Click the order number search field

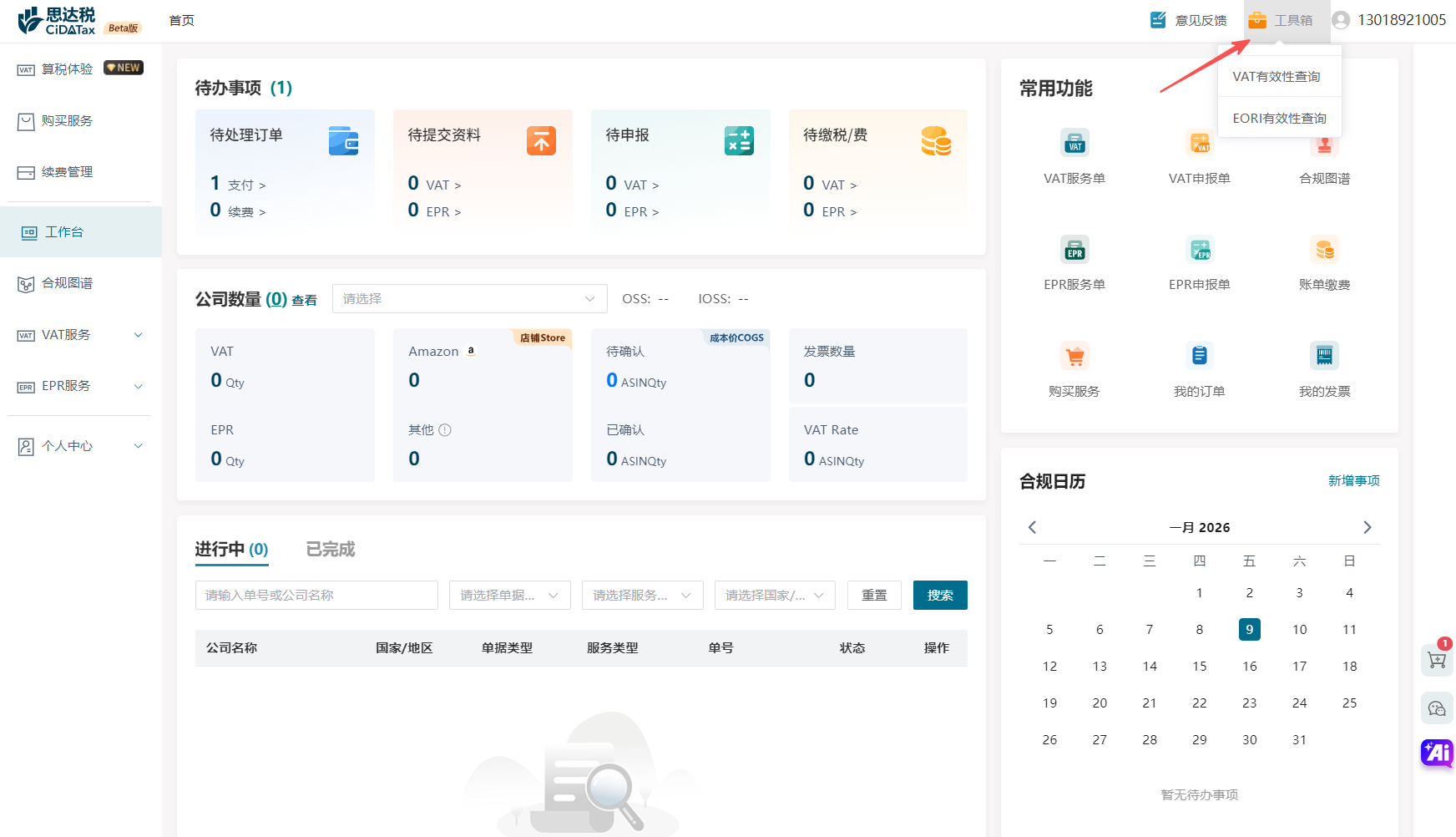click(x=316, y=596)
